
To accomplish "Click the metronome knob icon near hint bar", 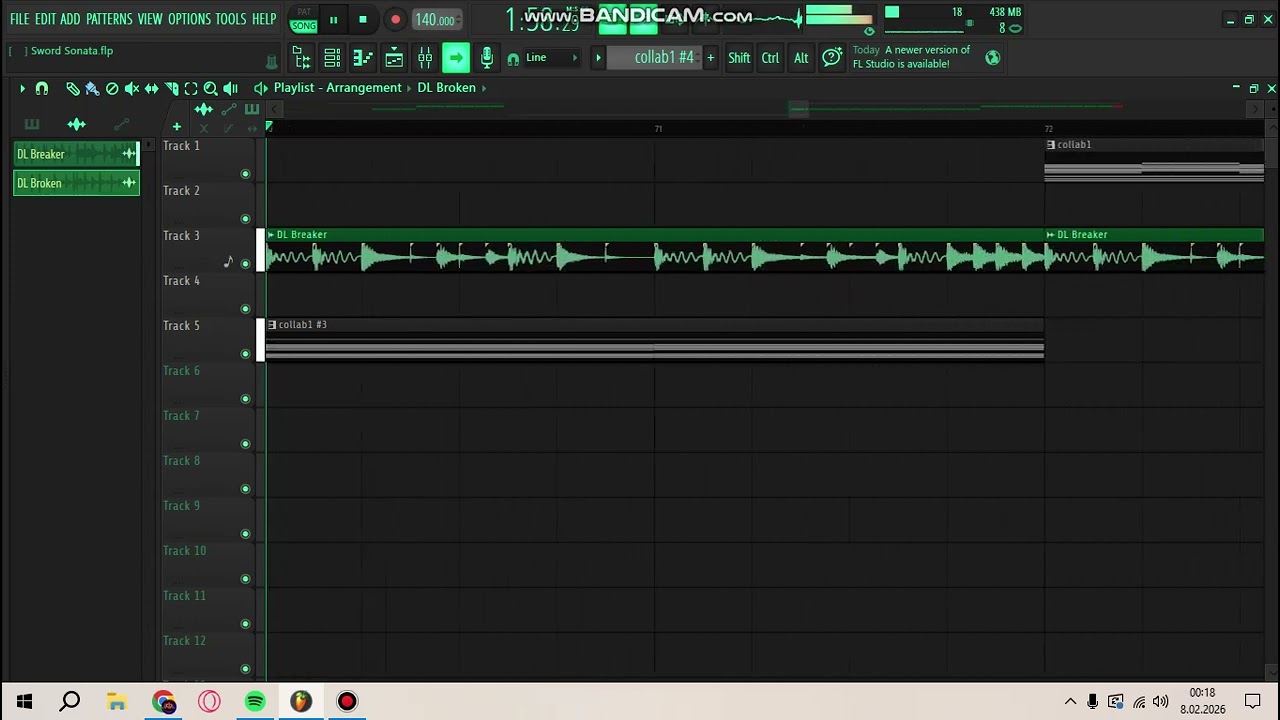I will (x=271, y=61).
